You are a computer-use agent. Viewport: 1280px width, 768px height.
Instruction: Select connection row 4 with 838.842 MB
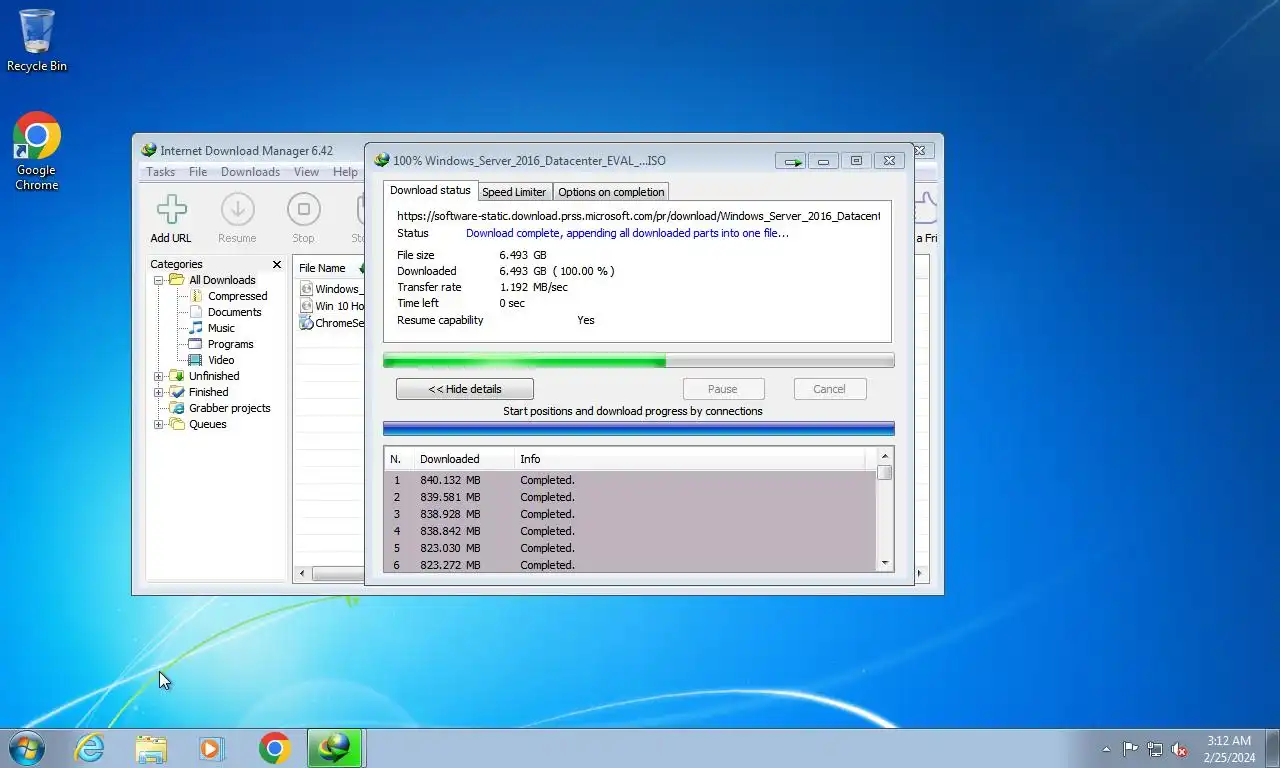click(x=630, y=531)
